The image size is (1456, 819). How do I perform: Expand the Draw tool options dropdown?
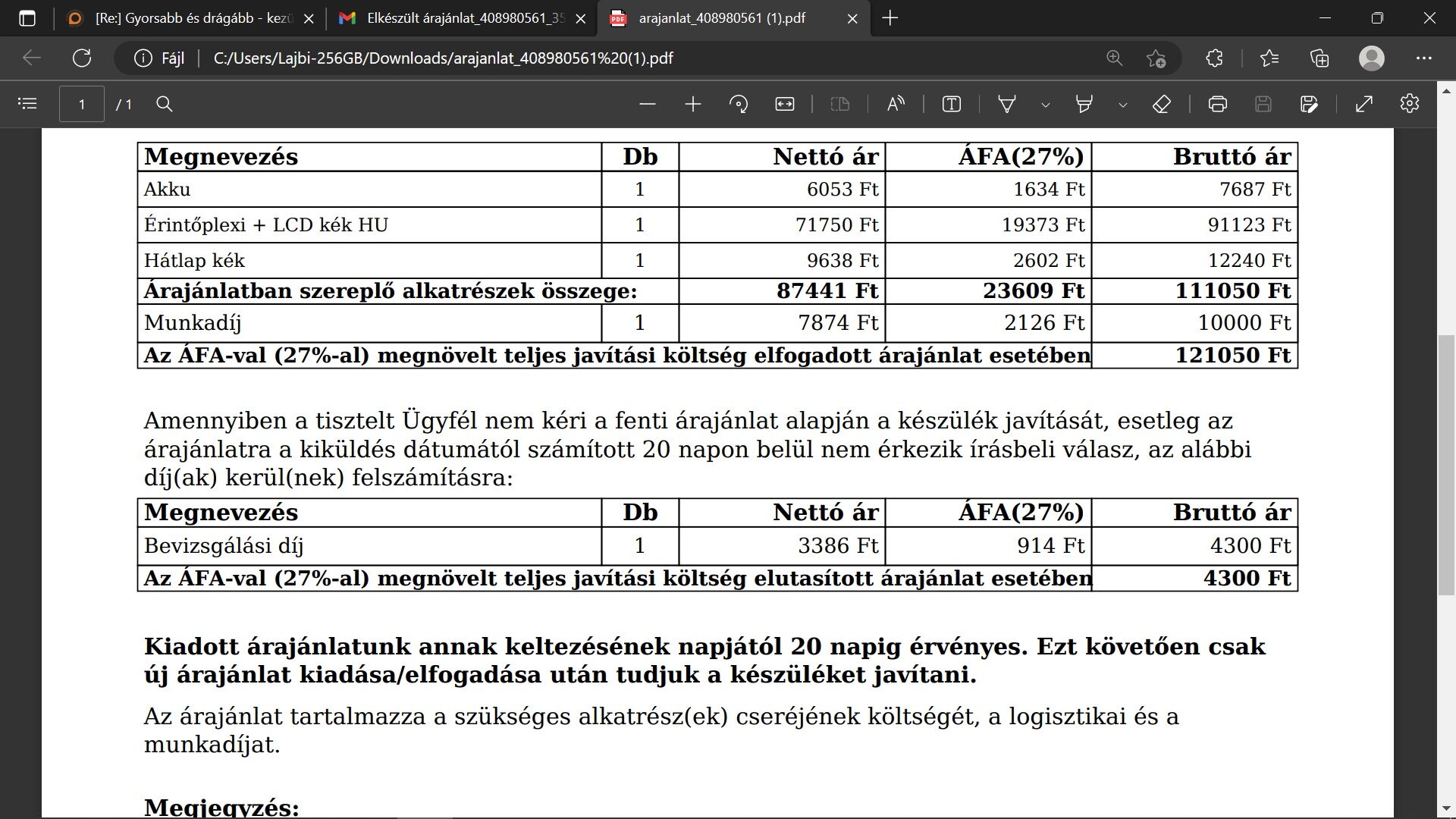[1046, 105]
